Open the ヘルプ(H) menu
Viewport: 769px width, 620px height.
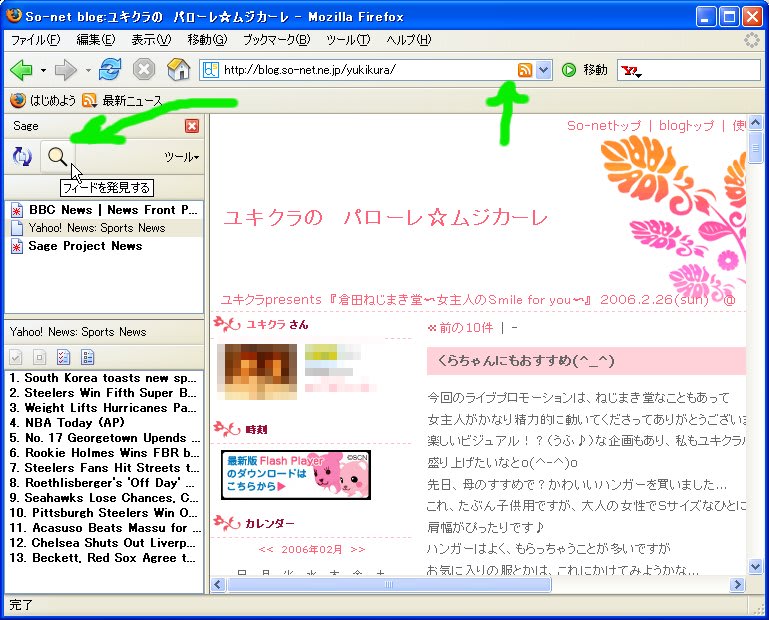408,40
